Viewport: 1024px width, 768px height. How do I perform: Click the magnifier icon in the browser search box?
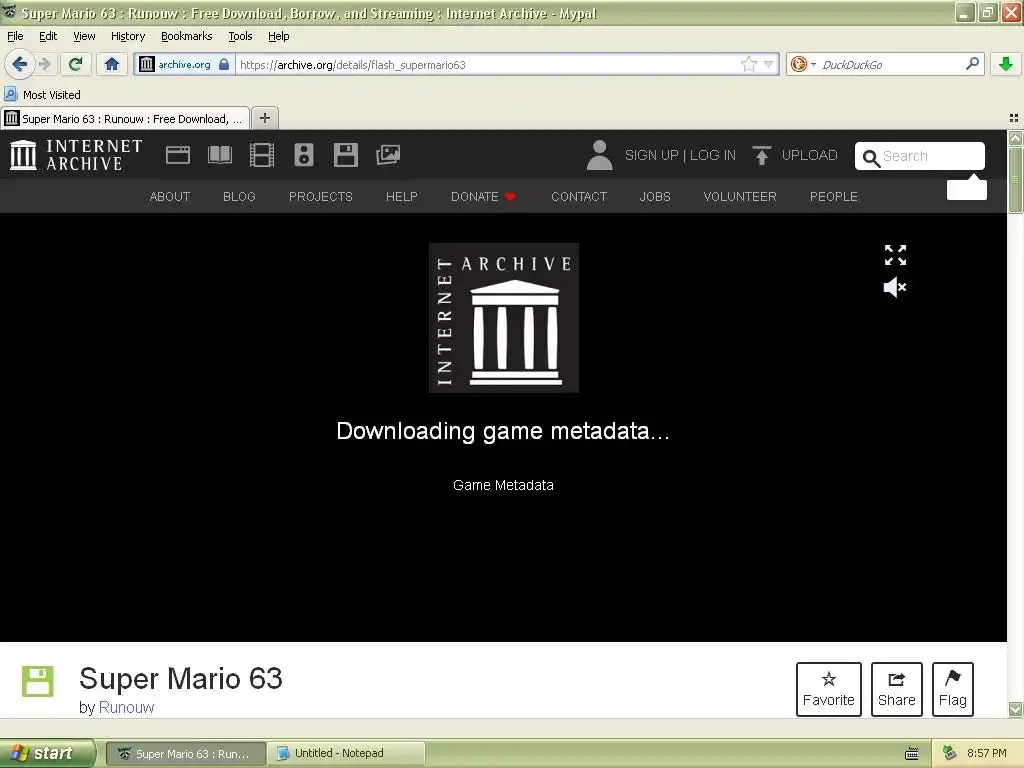coord(972,64)
